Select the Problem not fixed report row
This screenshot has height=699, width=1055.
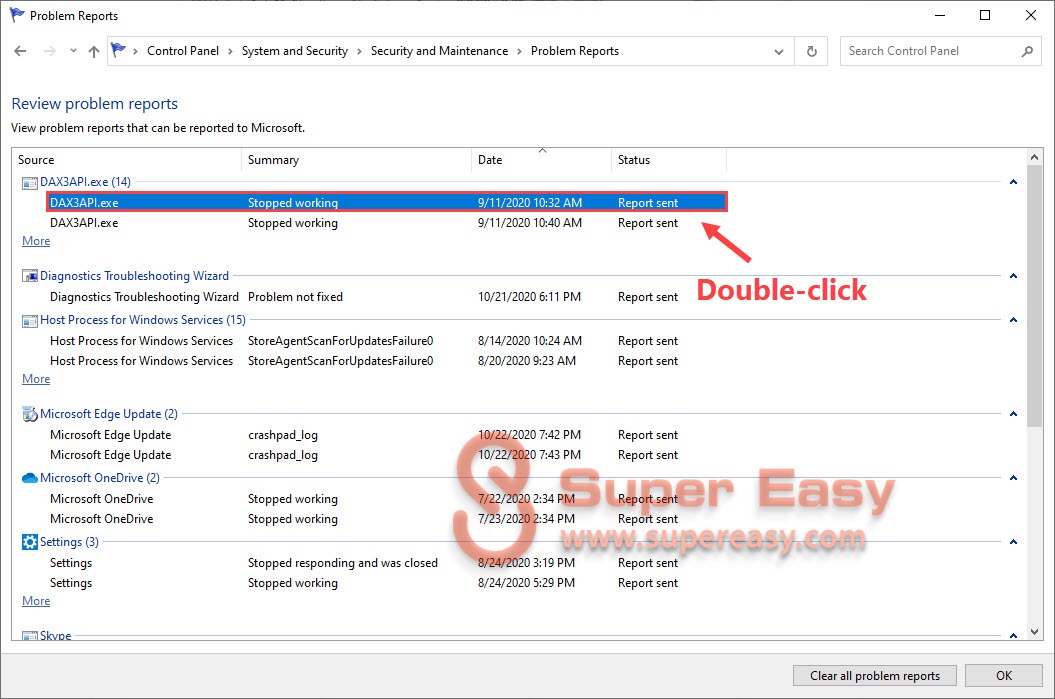(x=387, y=297)
